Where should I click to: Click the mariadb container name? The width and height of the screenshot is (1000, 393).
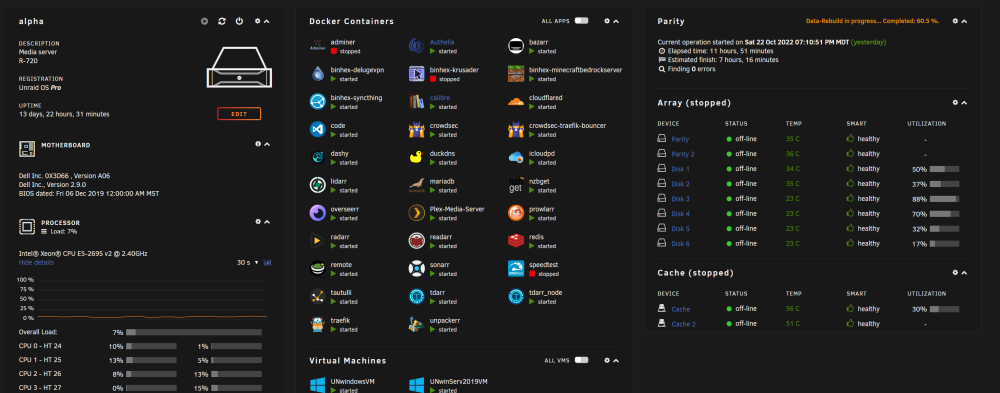pyautogui.click(x=443, y=181)
